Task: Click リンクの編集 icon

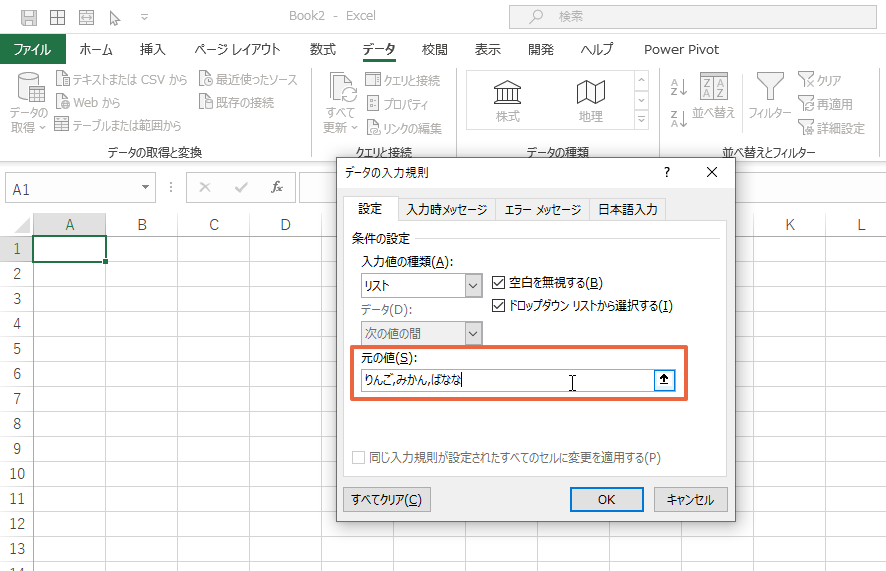Action: [x=373, y=128]
